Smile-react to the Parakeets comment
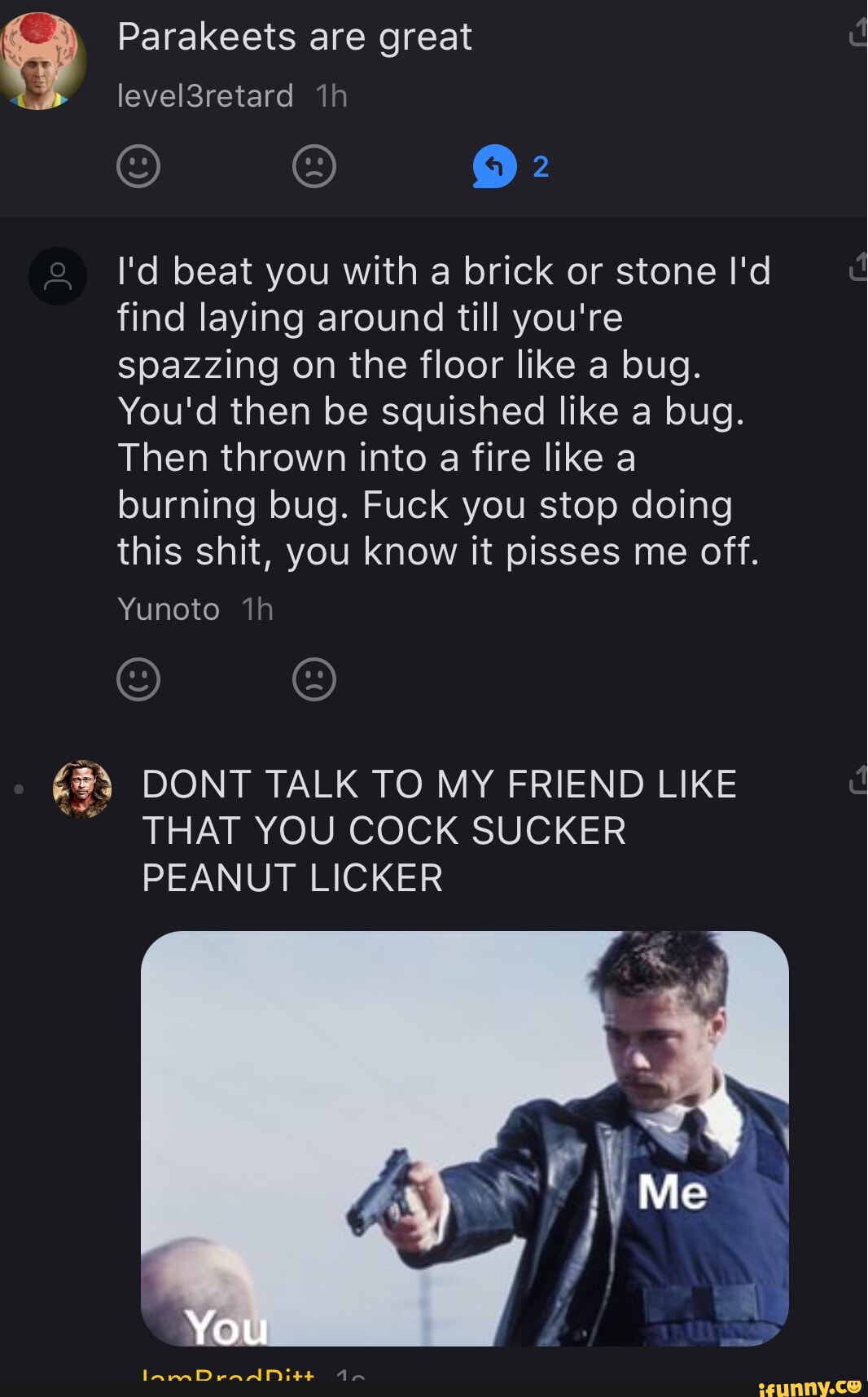 (x=138, y=167)
